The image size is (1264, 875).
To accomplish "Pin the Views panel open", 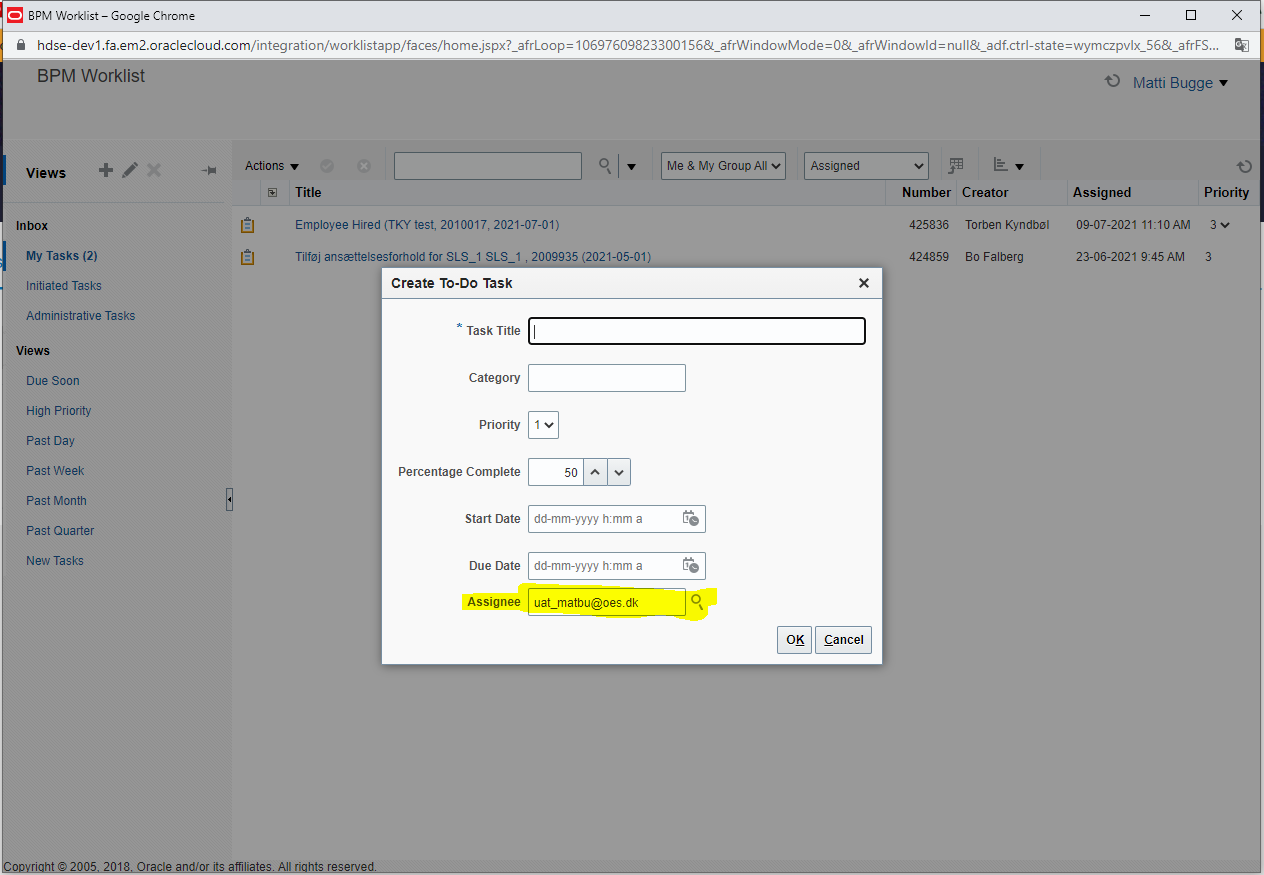I will (x=208, y=170).
